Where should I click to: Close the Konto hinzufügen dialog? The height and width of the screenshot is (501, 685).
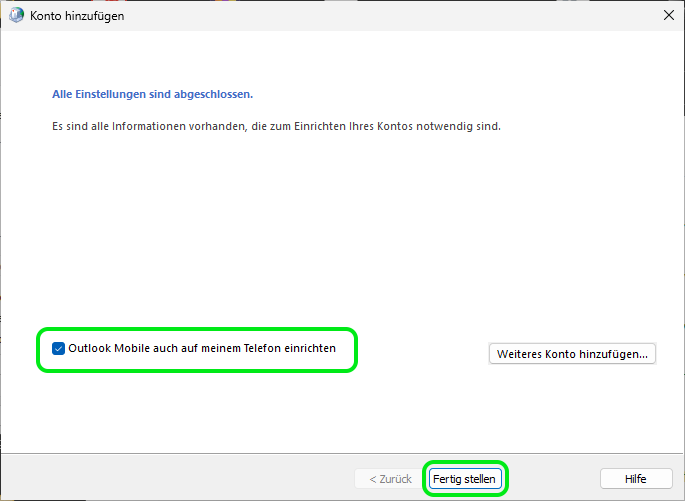point(668,15)
